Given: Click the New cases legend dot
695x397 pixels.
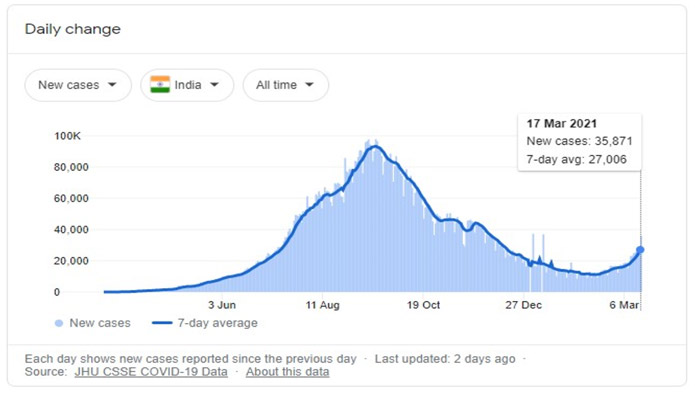Looking at the screenshot, I should [59, 323].
